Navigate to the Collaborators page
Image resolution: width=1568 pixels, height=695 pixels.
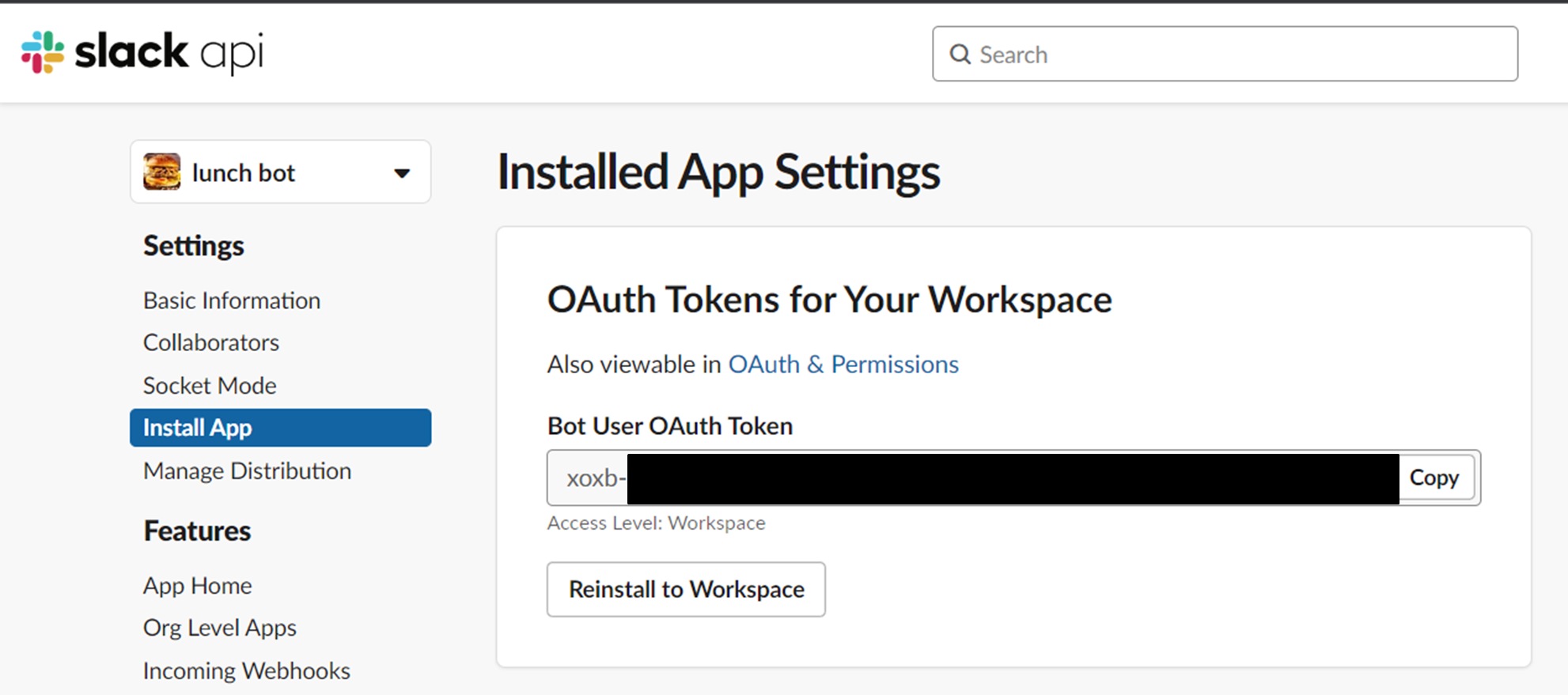tap(210, 342)
